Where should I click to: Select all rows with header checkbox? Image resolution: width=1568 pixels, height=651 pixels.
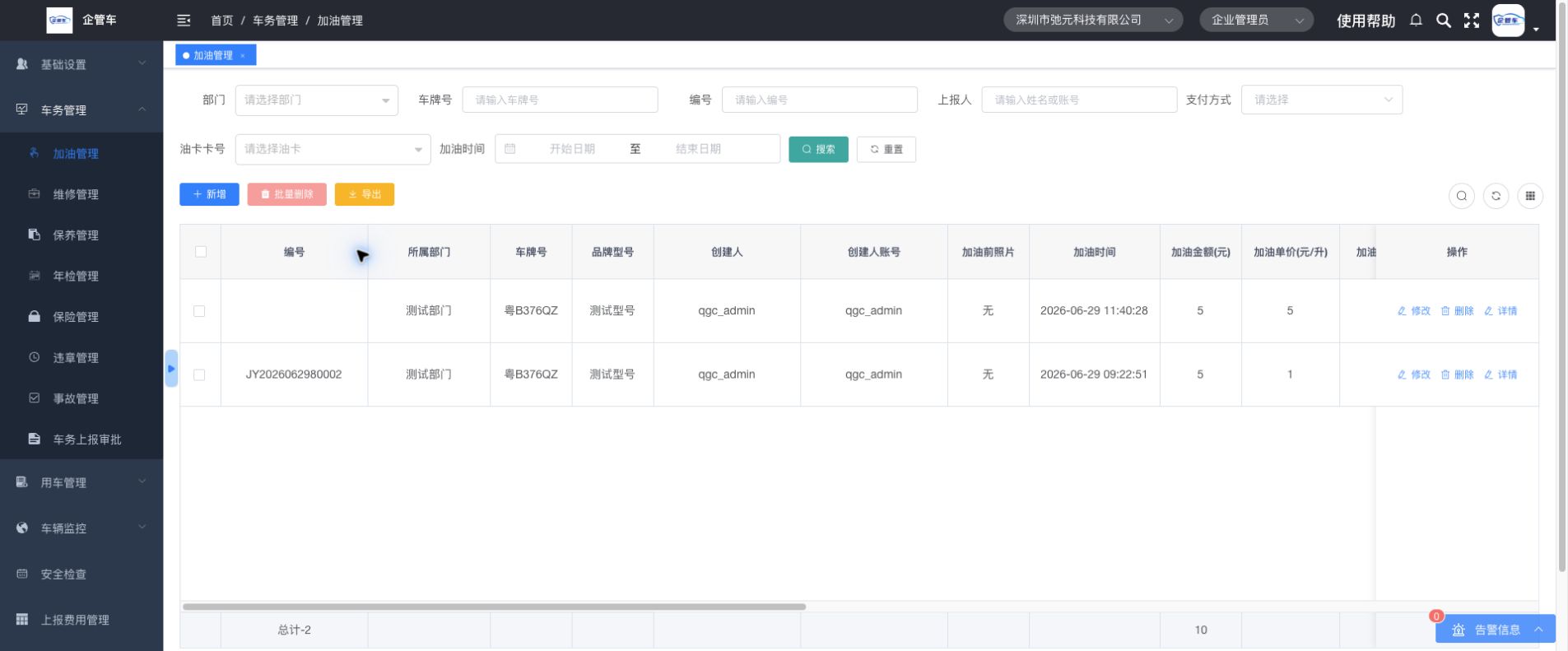click(201, 252)
